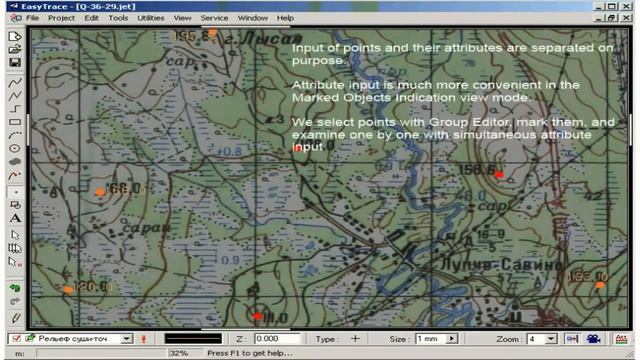Open the File menu
This screenshot has width=640, height=360.
click(x=32, y=18)
